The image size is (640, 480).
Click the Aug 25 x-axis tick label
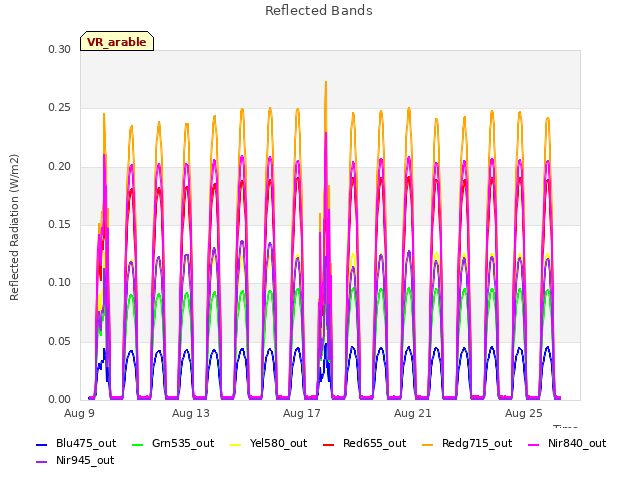coord(524,413)
